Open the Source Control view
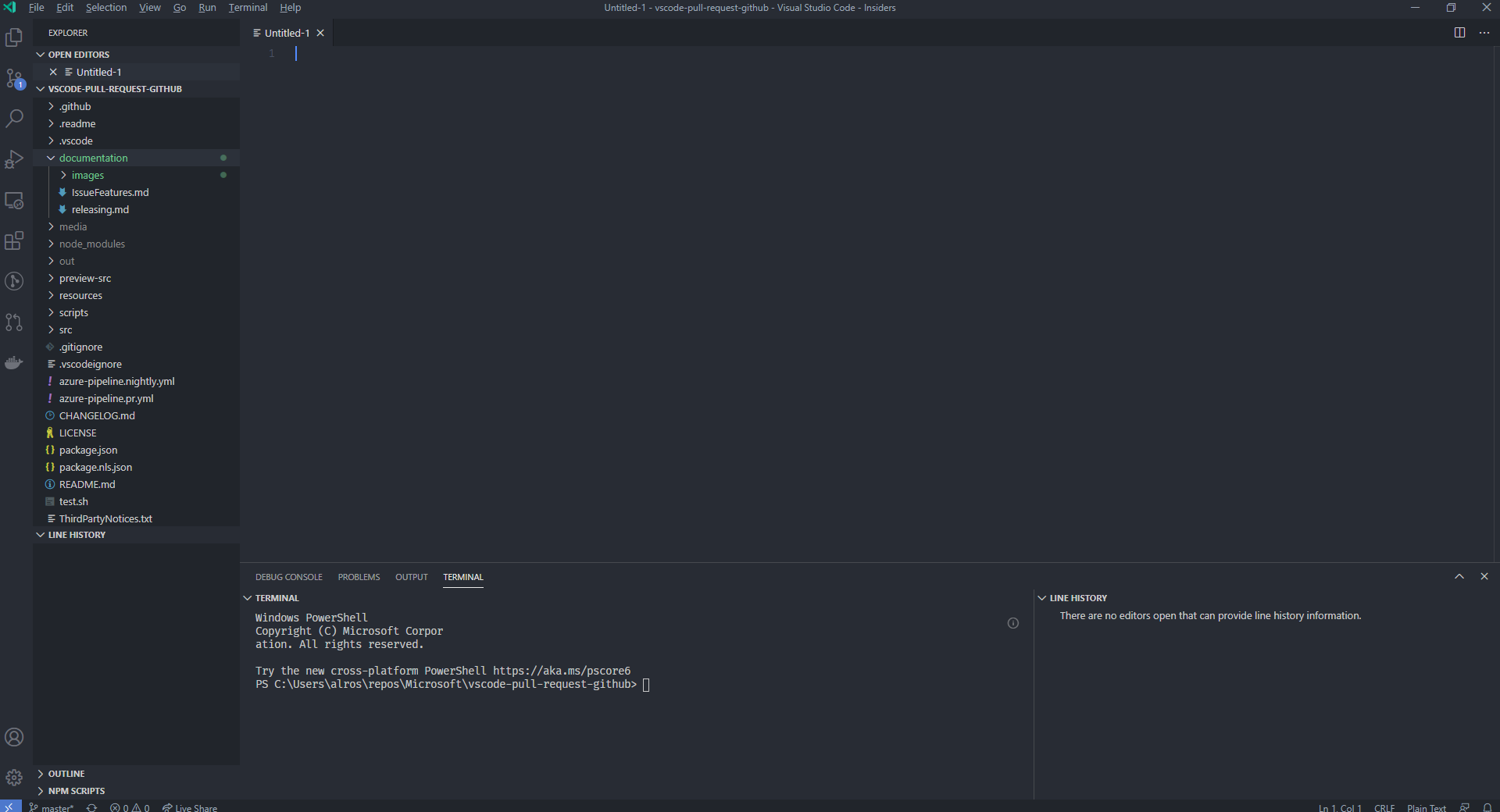The height and width of the screenshot is (812, 1500). pos(14,78)
